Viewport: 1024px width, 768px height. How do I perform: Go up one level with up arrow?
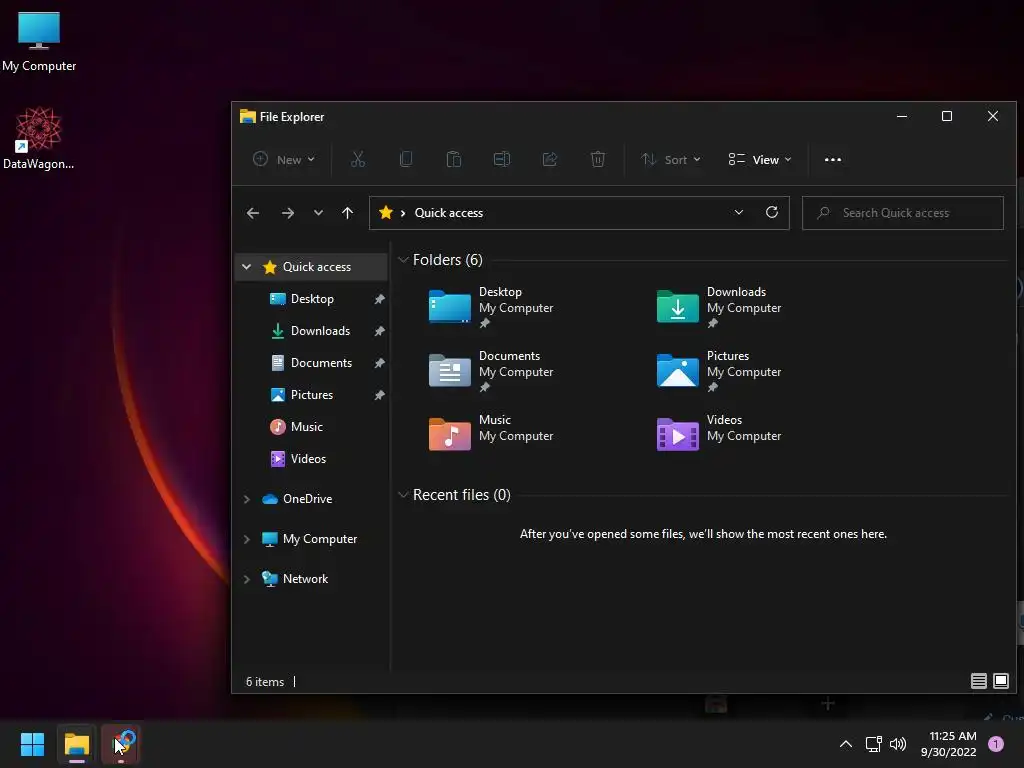[x=347, y=213]
